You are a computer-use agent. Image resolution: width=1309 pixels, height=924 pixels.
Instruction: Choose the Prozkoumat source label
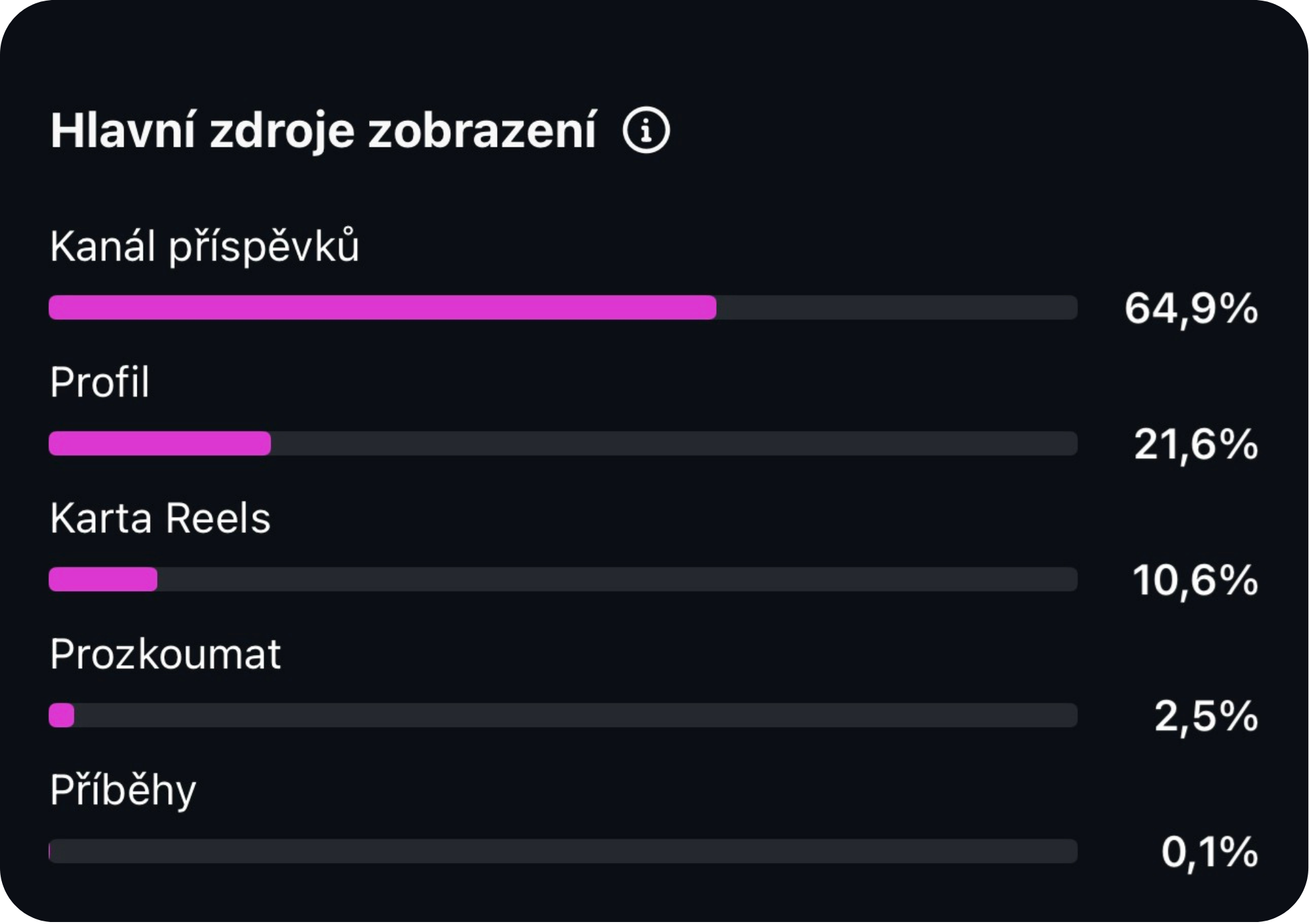point(165,654)
